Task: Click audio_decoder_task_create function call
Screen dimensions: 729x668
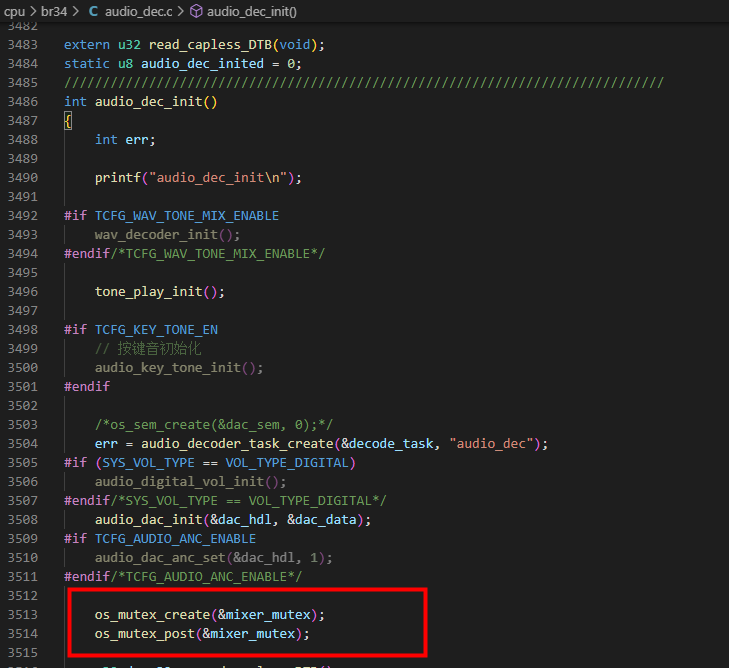Action: click(237, 444)
